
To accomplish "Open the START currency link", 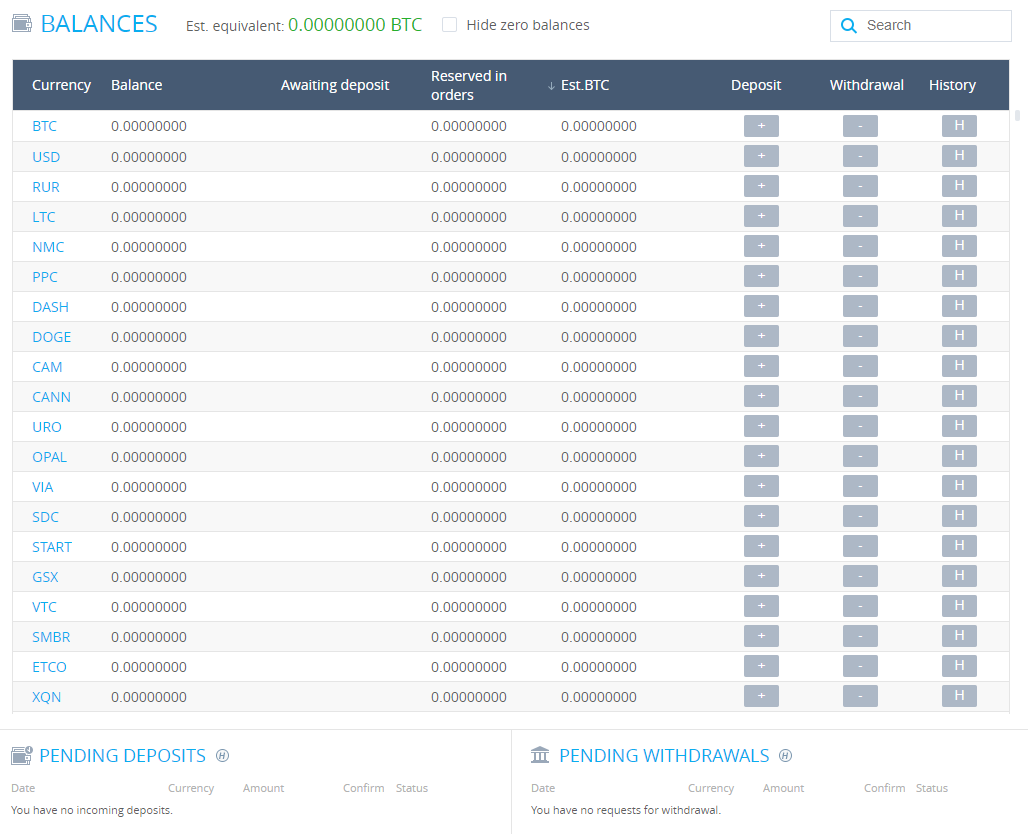I will 52,547.
